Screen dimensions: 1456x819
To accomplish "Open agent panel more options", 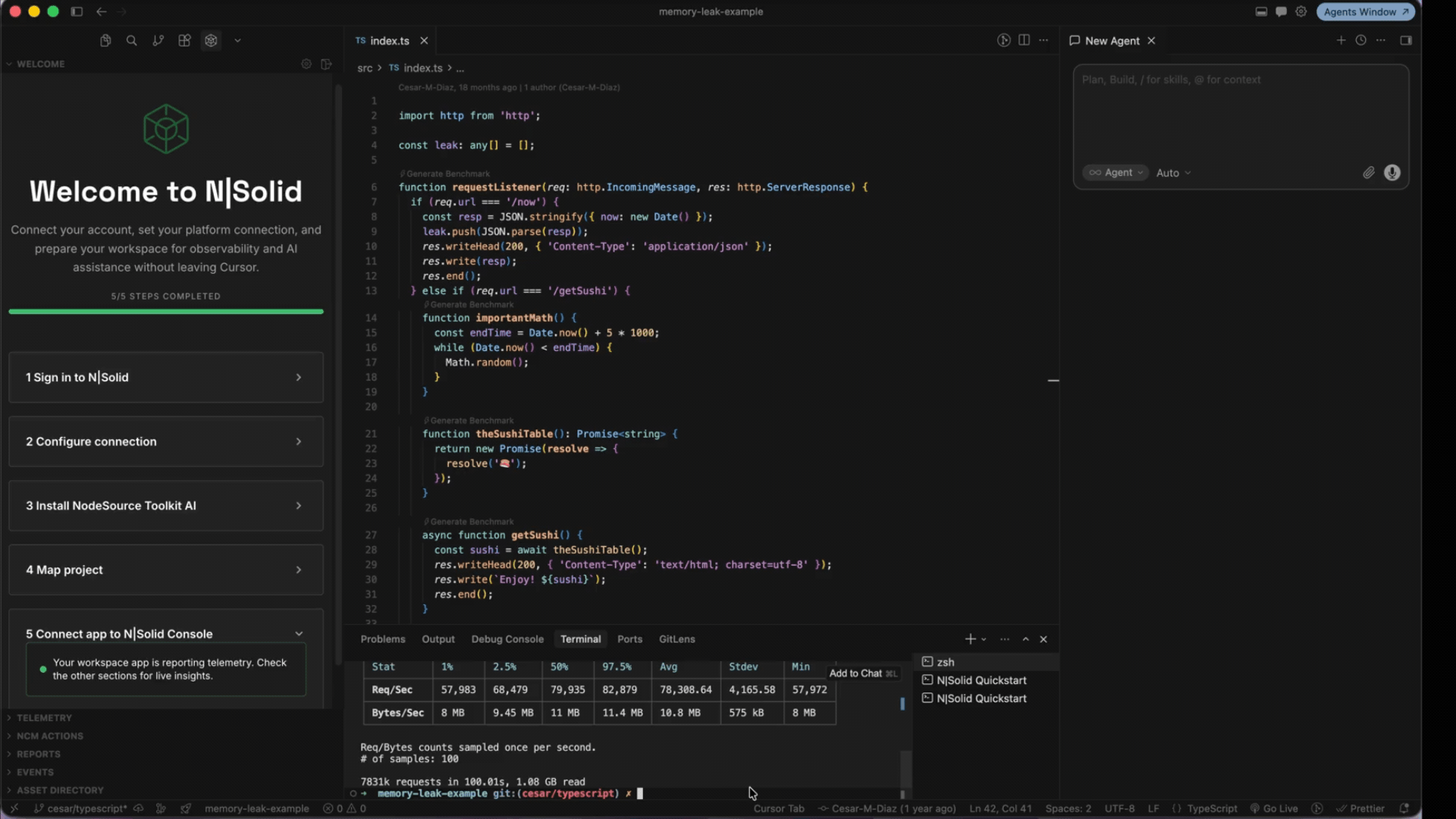I will tap(1381, 40).
